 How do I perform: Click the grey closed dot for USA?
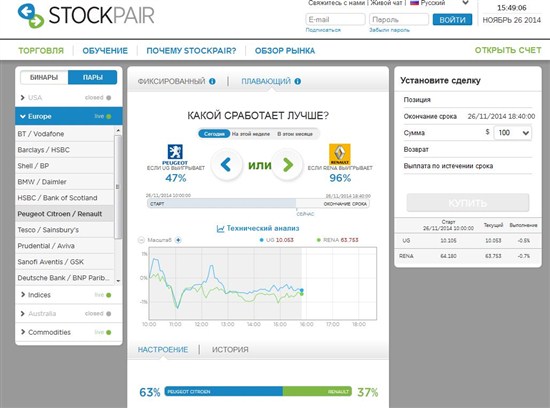(x=108, y=98)
